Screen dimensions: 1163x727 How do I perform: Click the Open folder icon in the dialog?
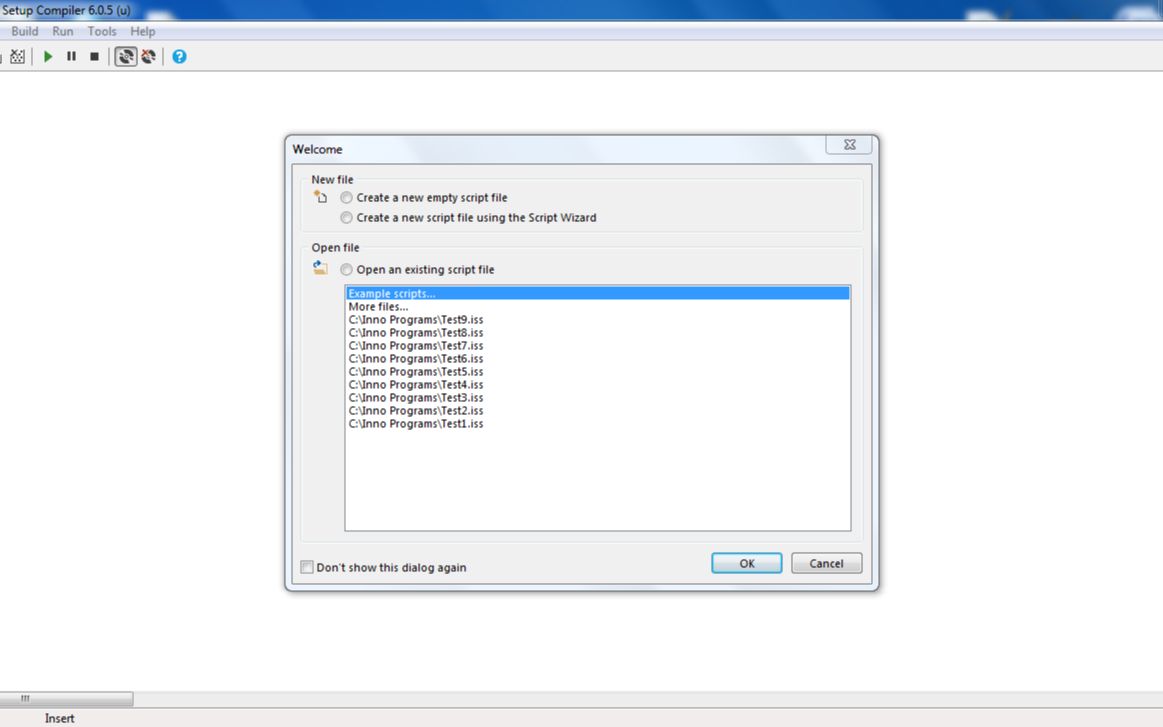(320, 268)
